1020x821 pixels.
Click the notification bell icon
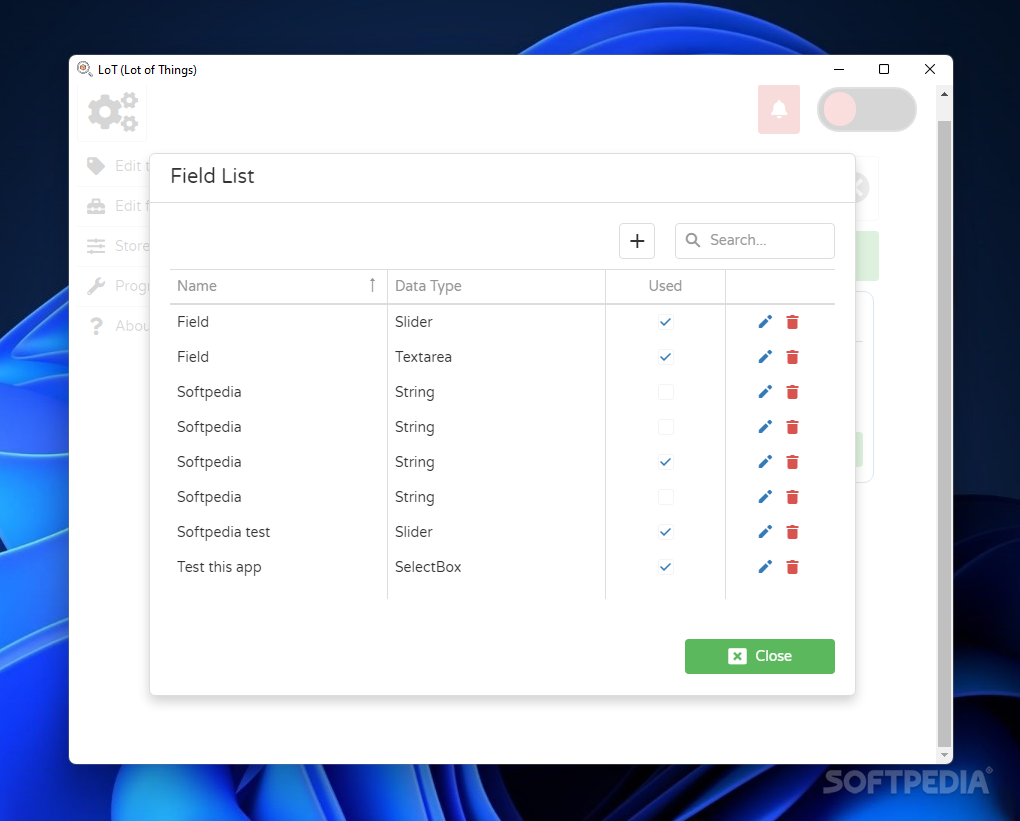pos(779,109)
